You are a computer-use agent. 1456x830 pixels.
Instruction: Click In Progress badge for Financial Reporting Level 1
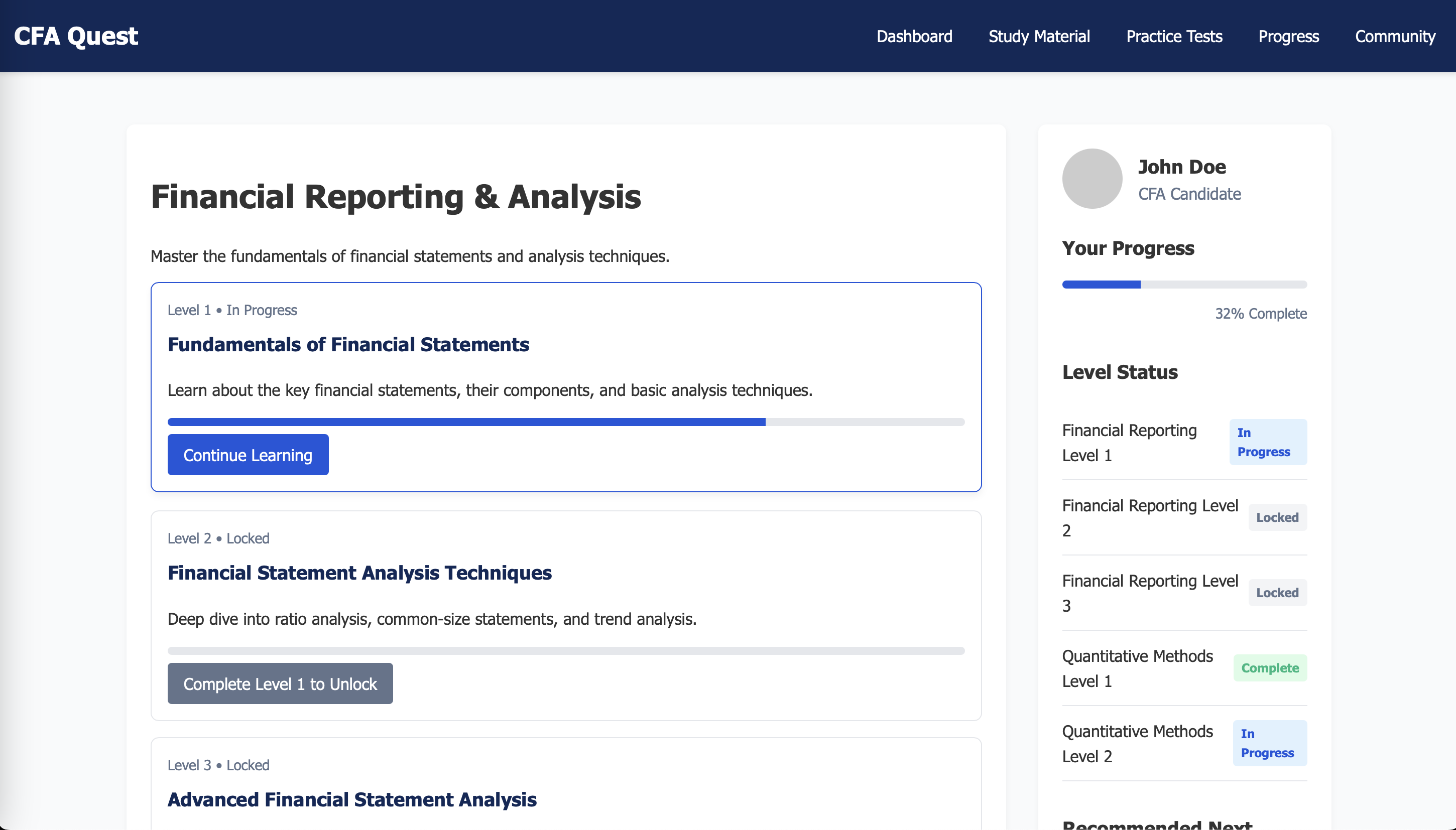[x=1268, y=442]
